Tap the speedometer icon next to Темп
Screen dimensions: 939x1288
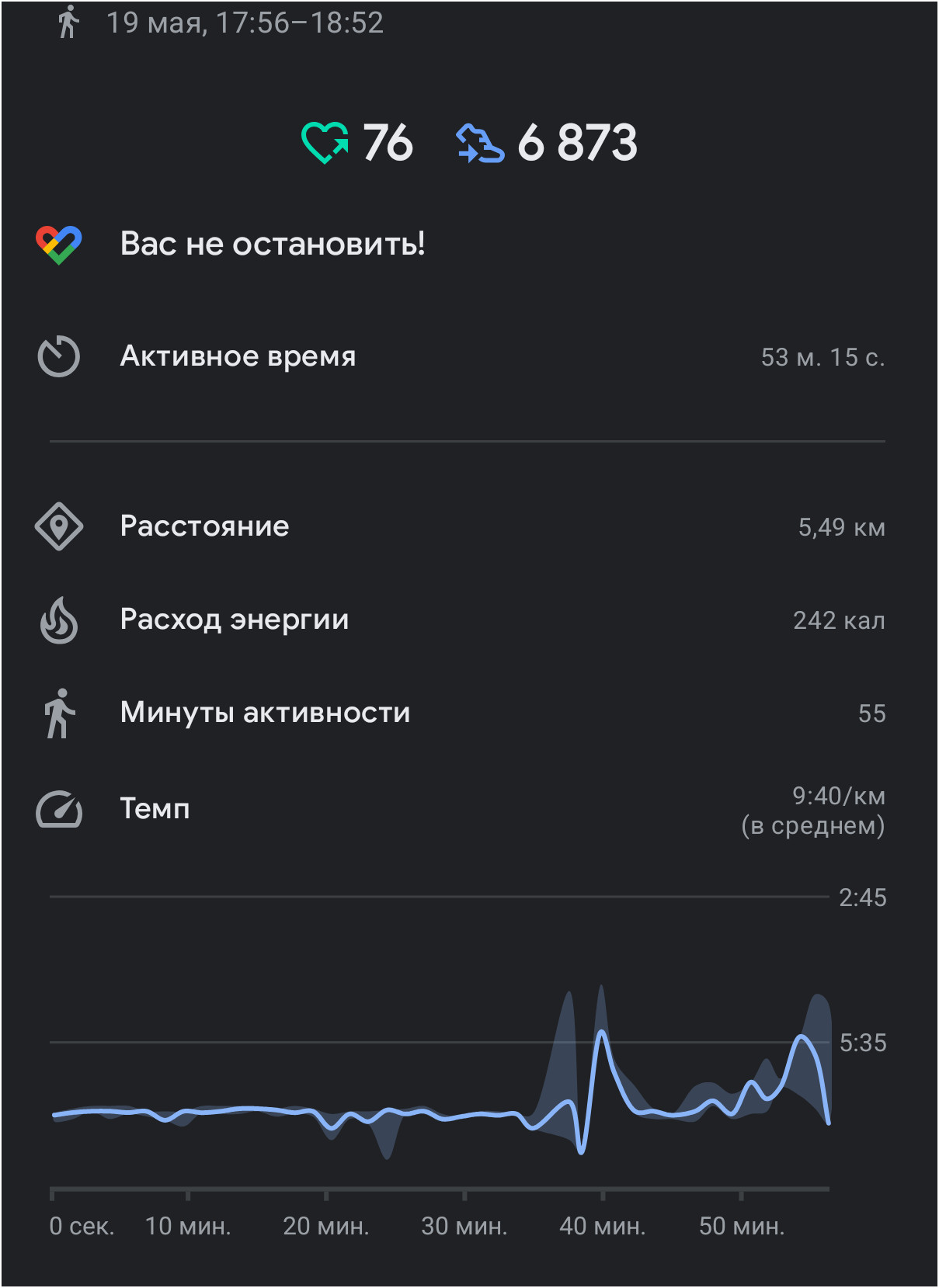59,809
